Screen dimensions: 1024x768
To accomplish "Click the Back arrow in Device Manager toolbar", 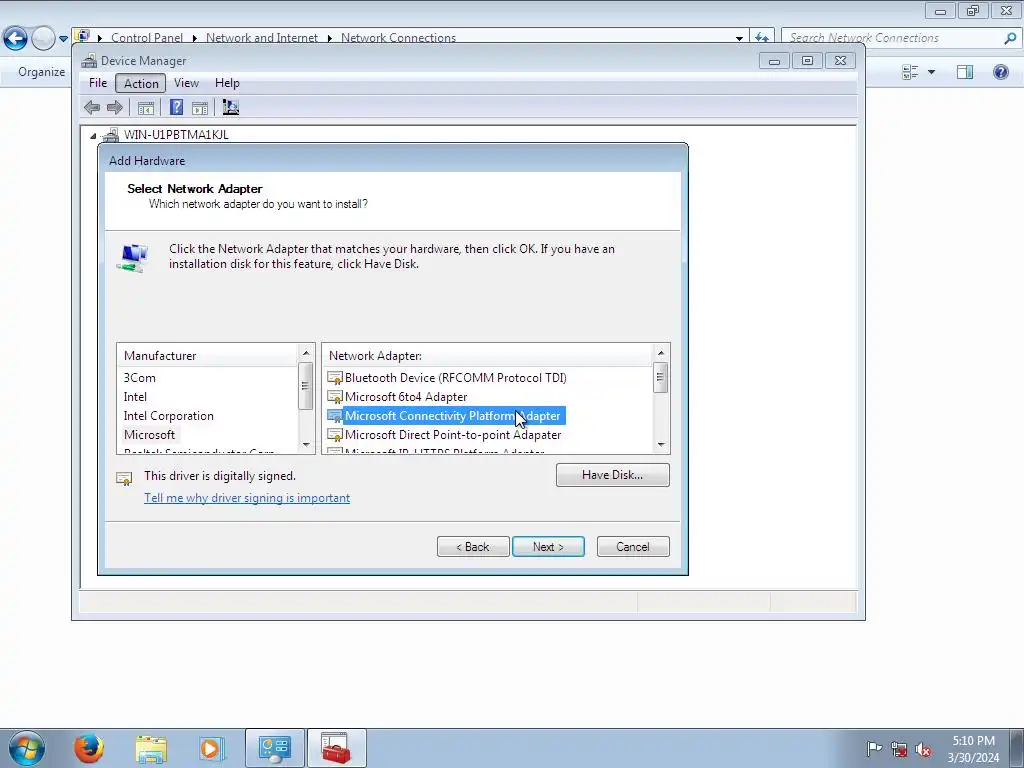I will 92,108.
